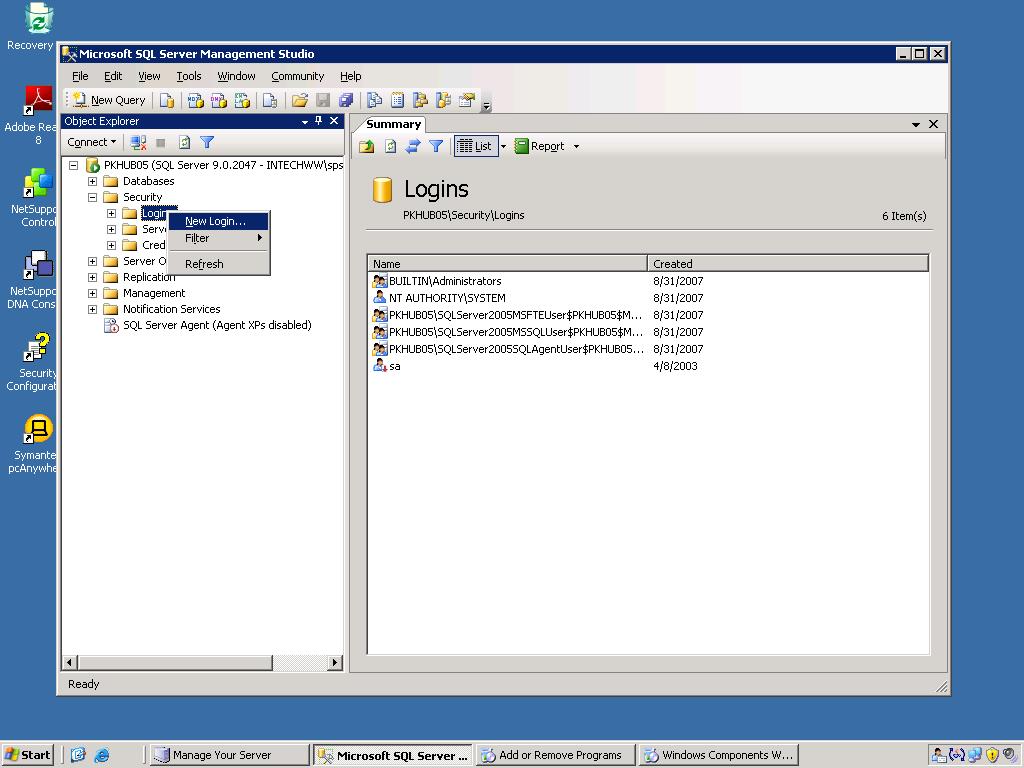Close the Object Explorer panel
Image resolution: width=1024 pixels, height=768 pixels.
tap(334, 121)
